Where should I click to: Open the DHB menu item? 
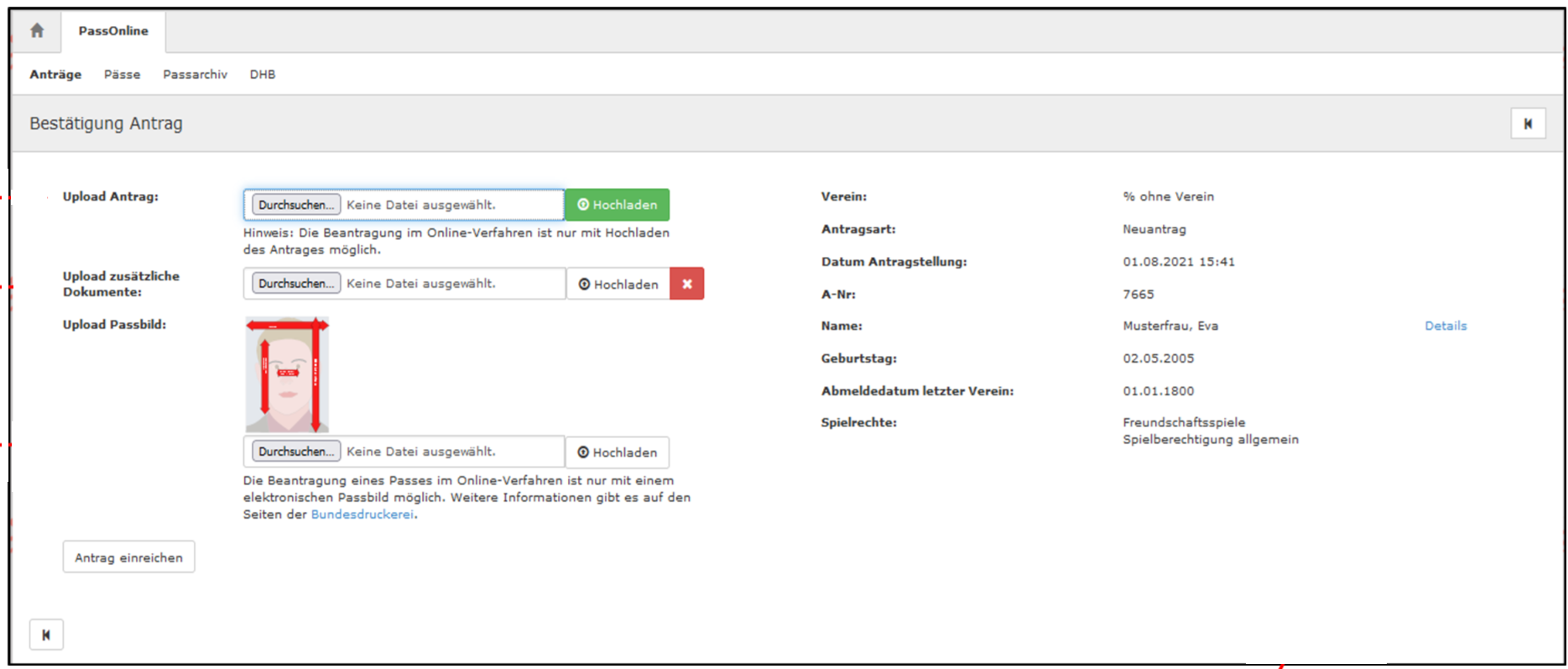click(263, 75)
